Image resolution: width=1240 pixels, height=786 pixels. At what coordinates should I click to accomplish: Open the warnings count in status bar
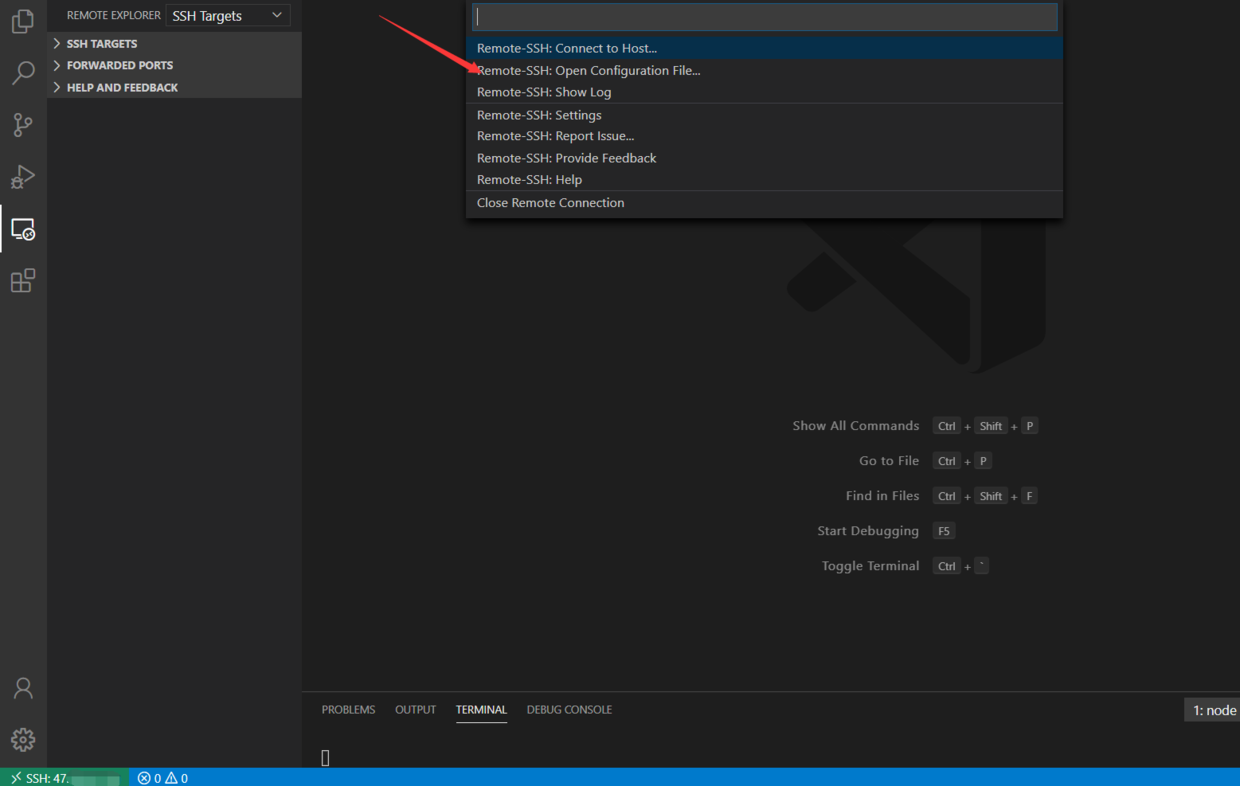click(x=177, y=778)
